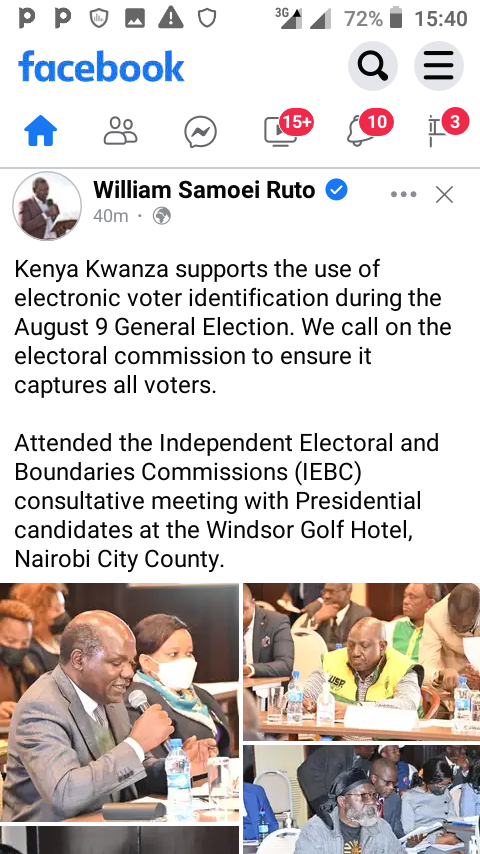Open the Friends tab icon
Image resolution: width=480 pixels, height=854 pixels.
[120, 131]
